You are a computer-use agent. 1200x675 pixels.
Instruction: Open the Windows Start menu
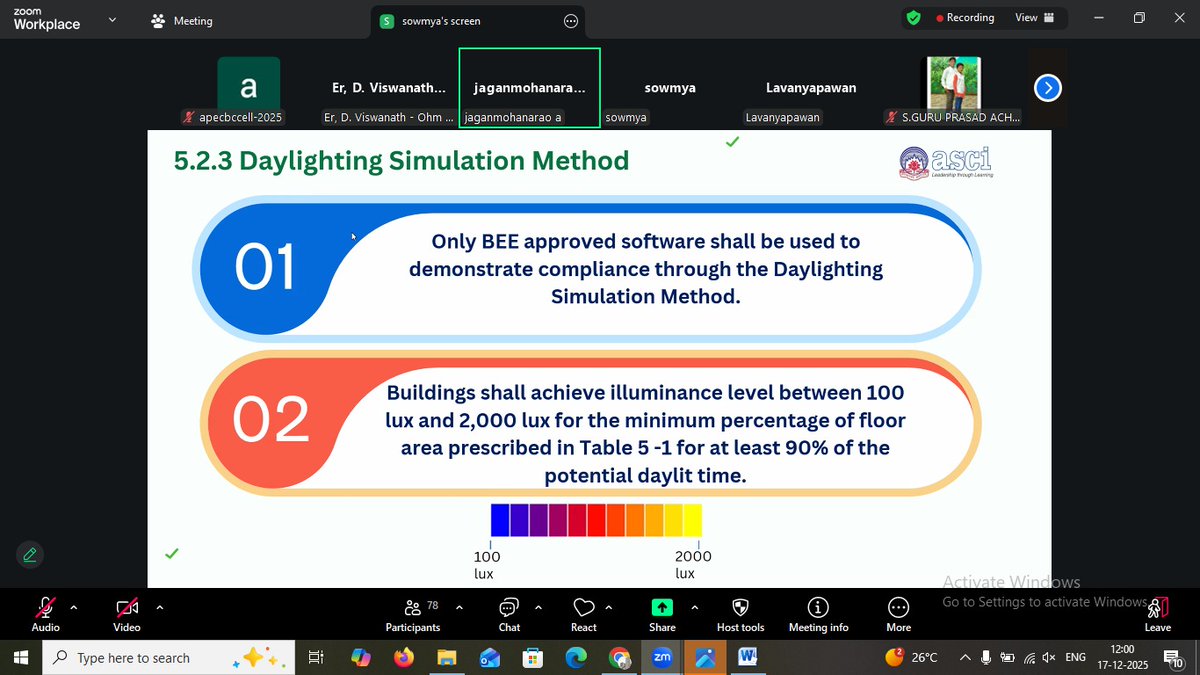point(22,657)
